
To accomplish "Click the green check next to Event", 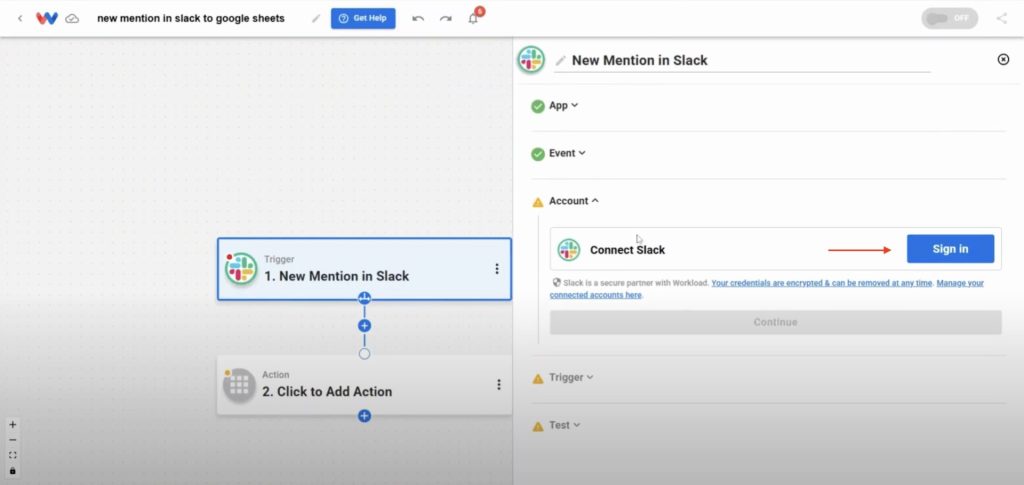I will (538, 154).
